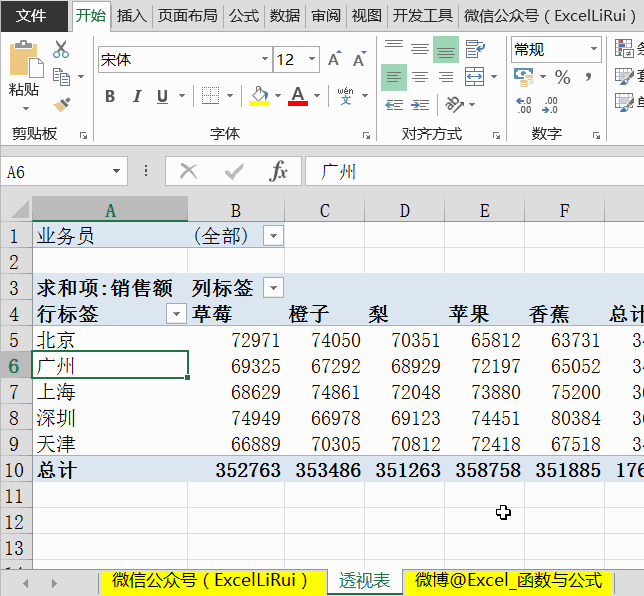Click the Copy icon
Viewport: 644px width, 596px height.
[61, 77]
